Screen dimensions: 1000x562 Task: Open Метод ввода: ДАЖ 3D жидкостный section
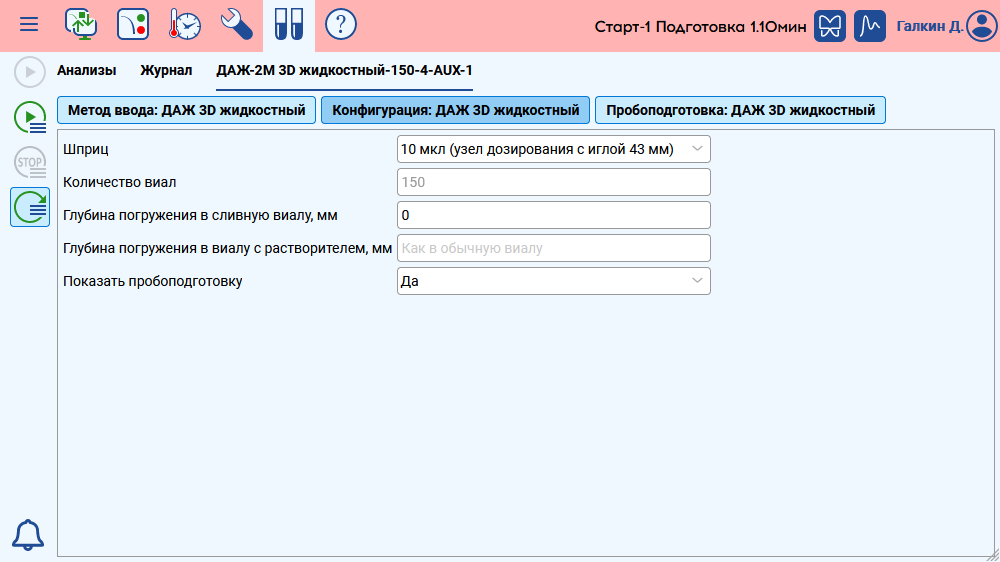tap(187, 110)
